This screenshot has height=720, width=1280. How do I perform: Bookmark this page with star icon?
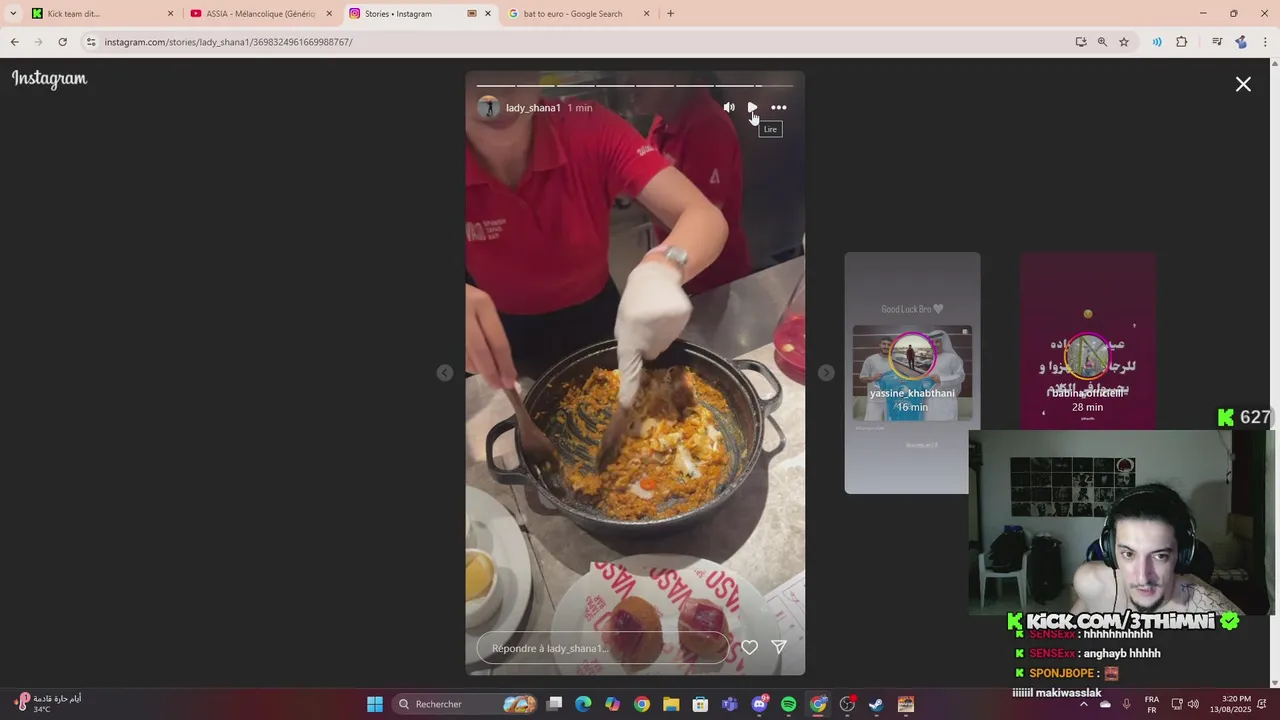tap(1124, 42)
